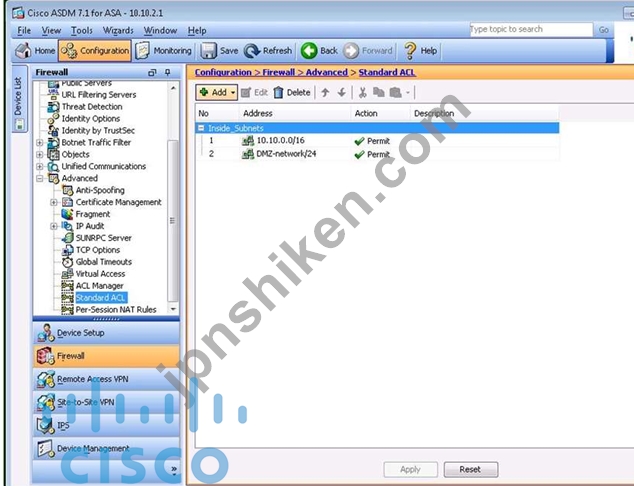634x486 pixels.
Task: Open the Tools menu
Action: [x=82, y=31]
